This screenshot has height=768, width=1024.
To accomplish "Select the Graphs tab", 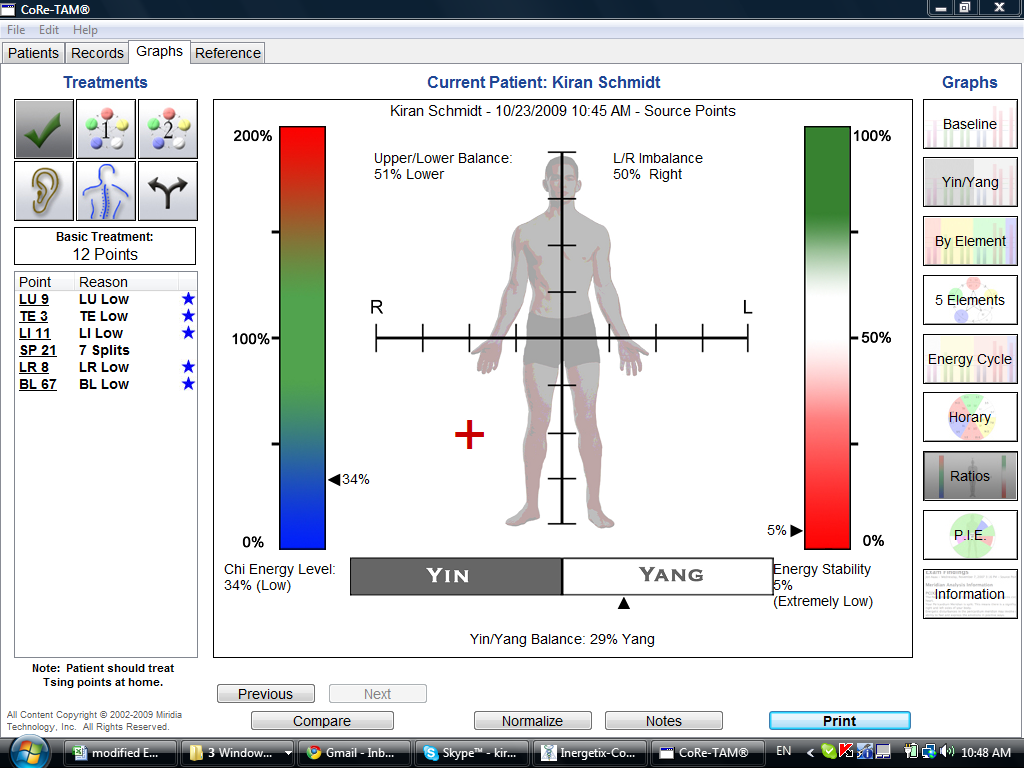I will click(x=159, y=52).
